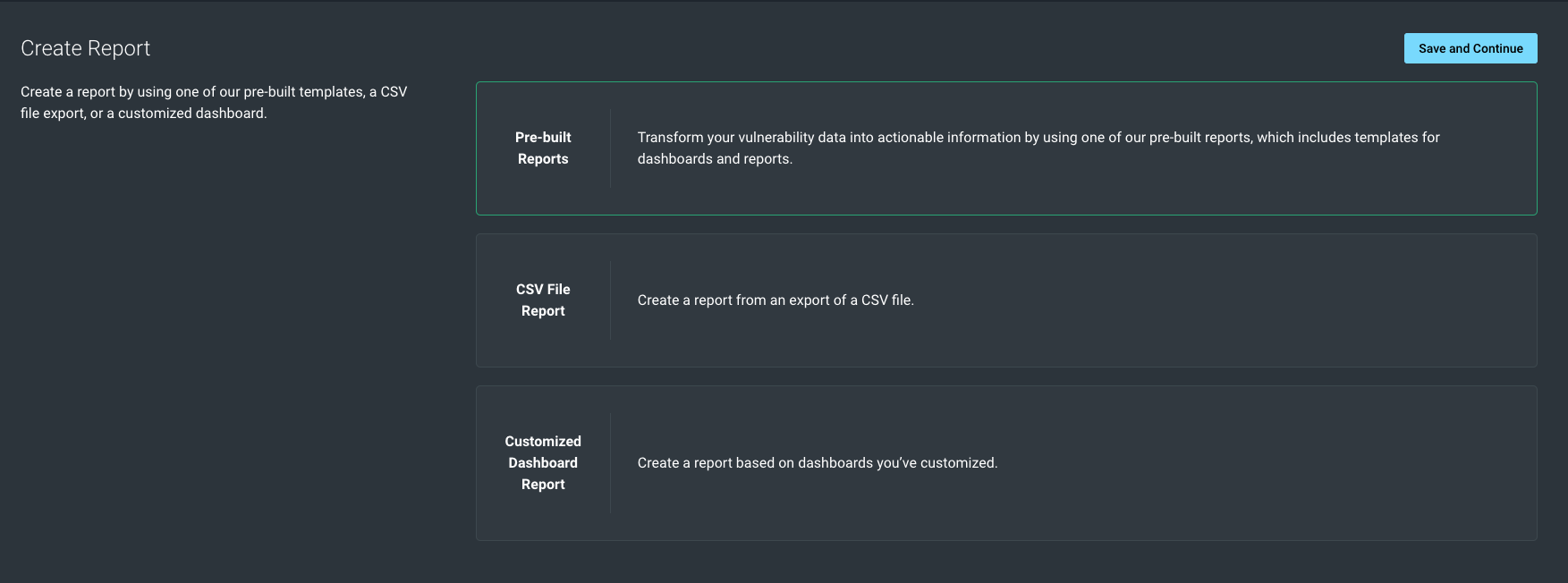Click the Save and Continue button
The image size is (1568, 583).
pos(1470,48)
